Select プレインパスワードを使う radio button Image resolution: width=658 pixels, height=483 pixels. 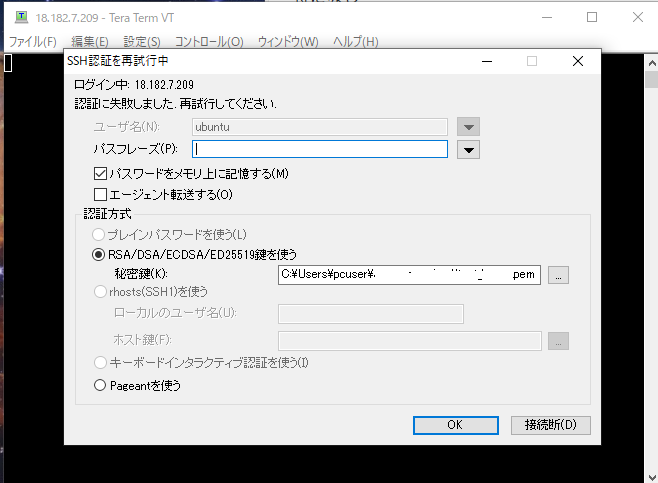tap(98, 235)
